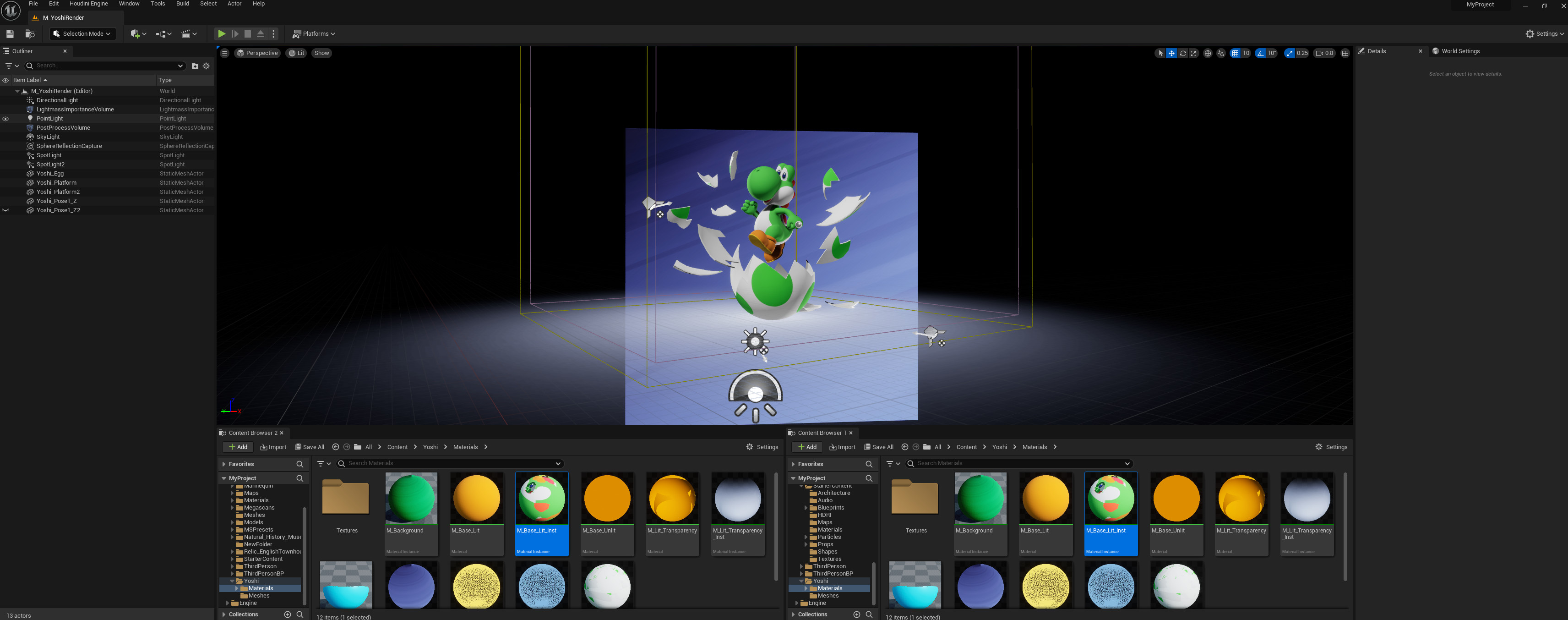Screen dimensions: 1568x620
Task: Toggle rotation angle snapping
Action: pos(1261,53)
